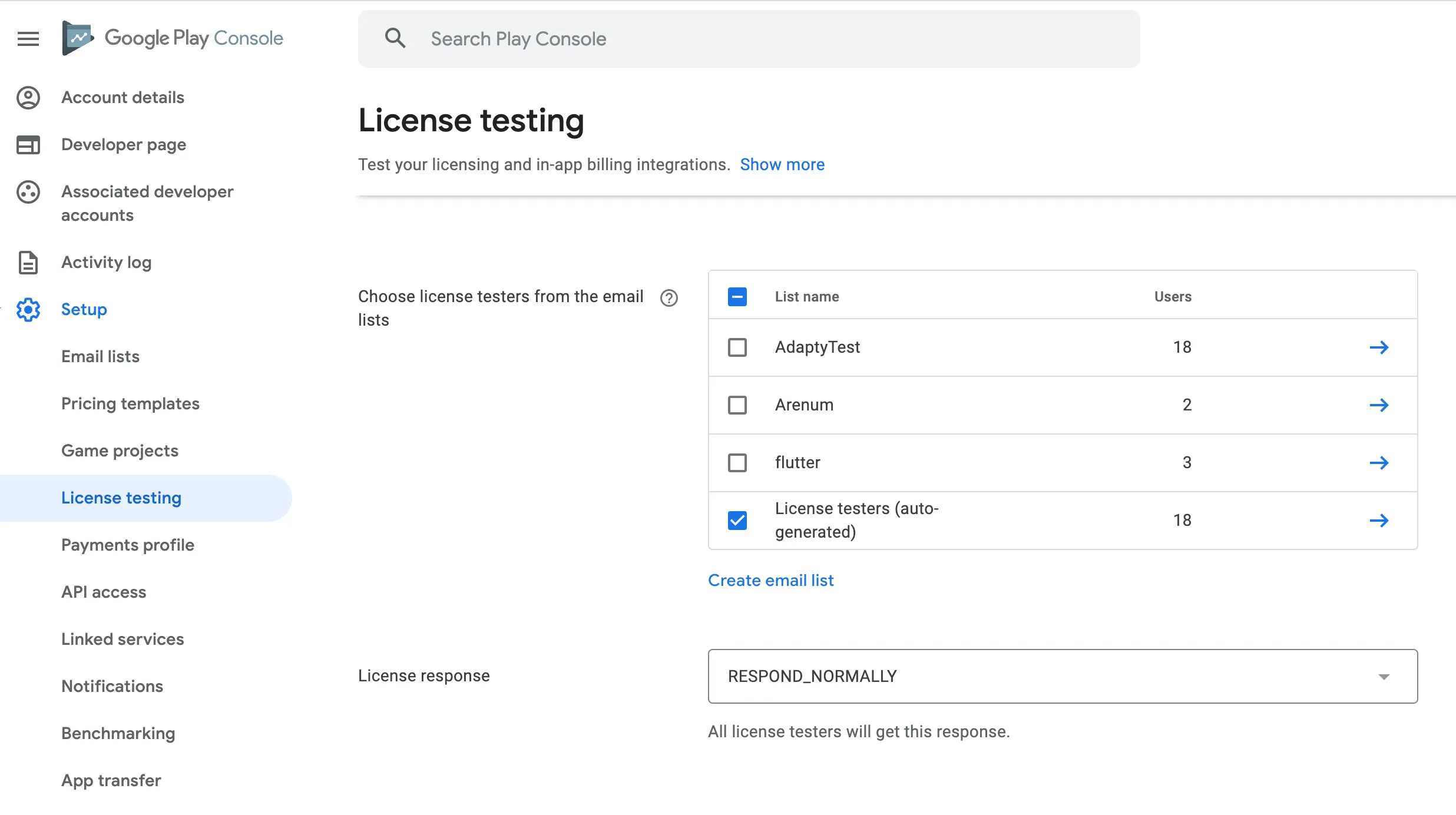Click the Account details person icon
Viewport: 1456px width, 815px height.
(x=28, y=98)
